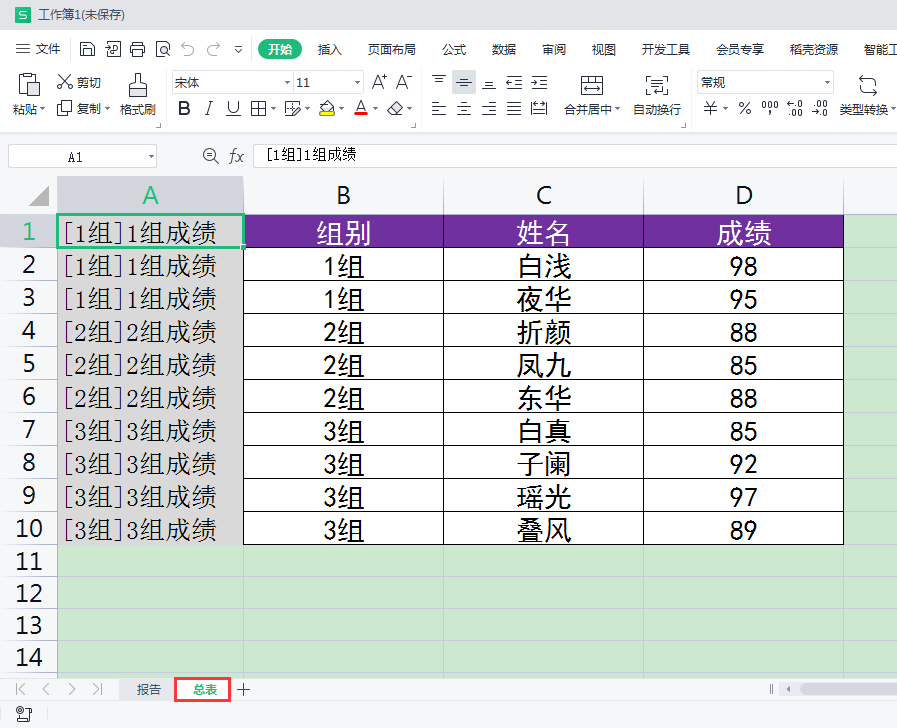
Task: Toggle Italic formatting
Action: point(209,108)
